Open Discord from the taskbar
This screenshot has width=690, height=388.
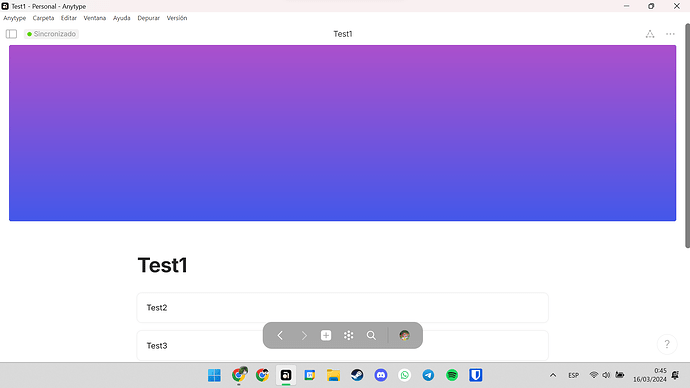[381, 375]
